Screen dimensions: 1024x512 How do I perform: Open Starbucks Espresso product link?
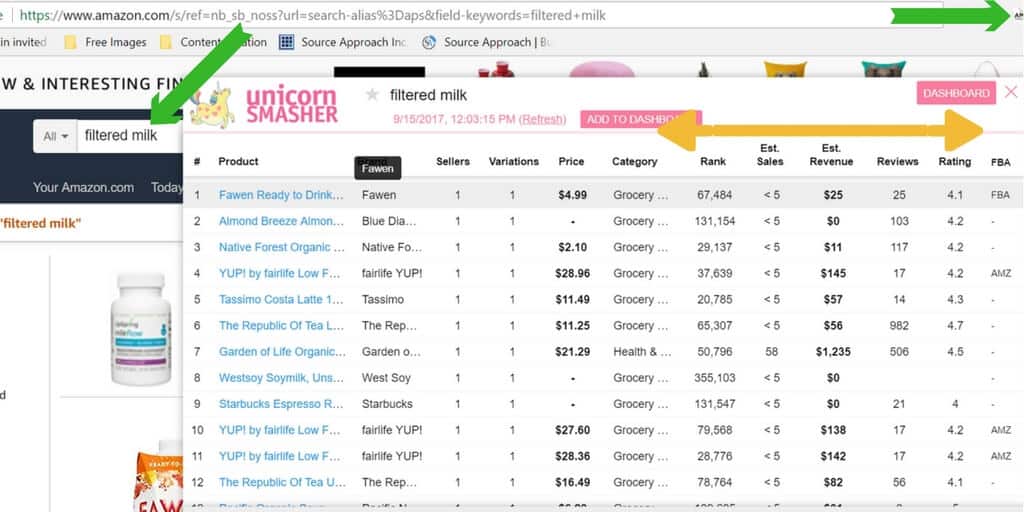(281, 404)
